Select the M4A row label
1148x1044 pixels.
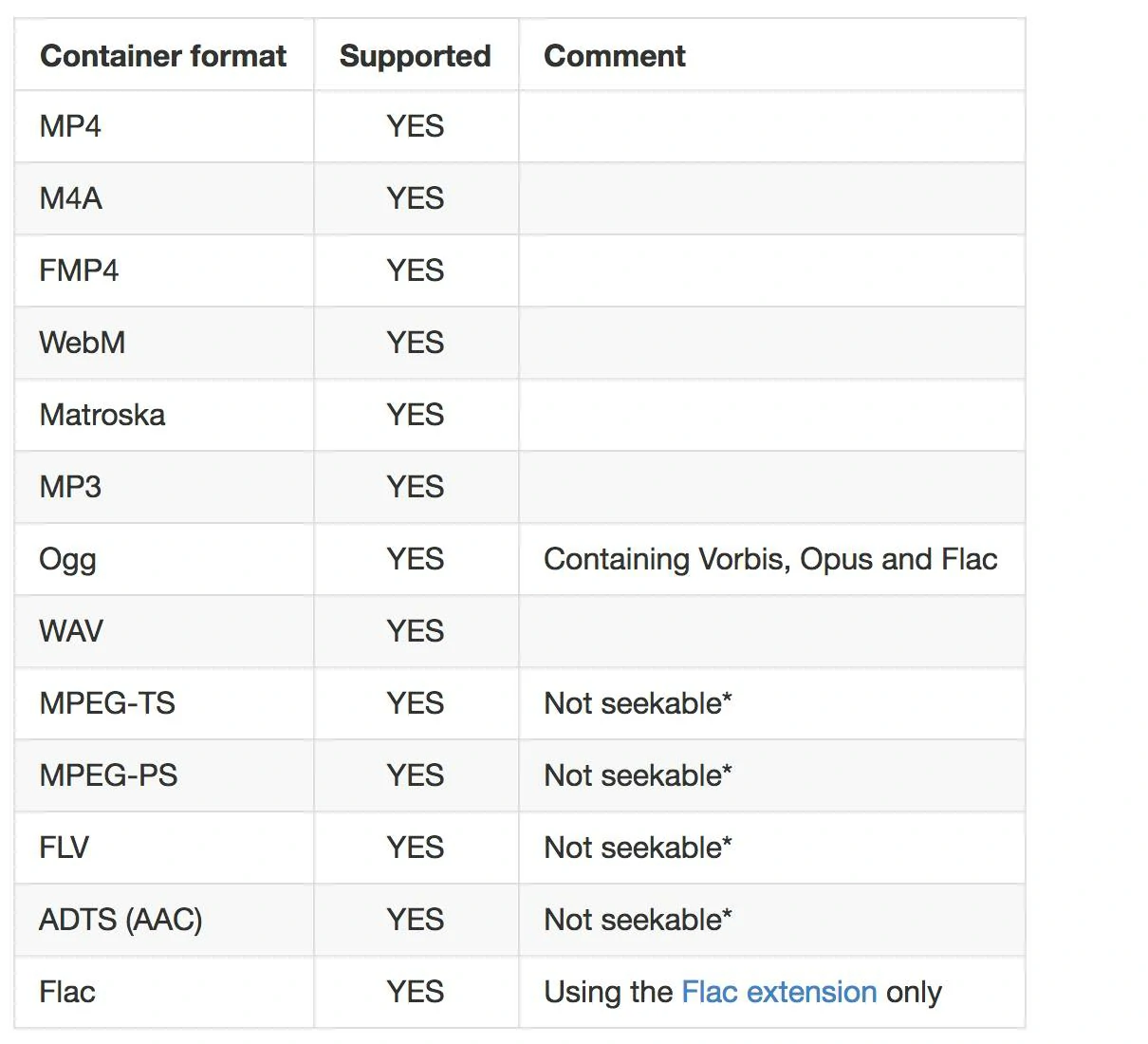tap(71, 198)
